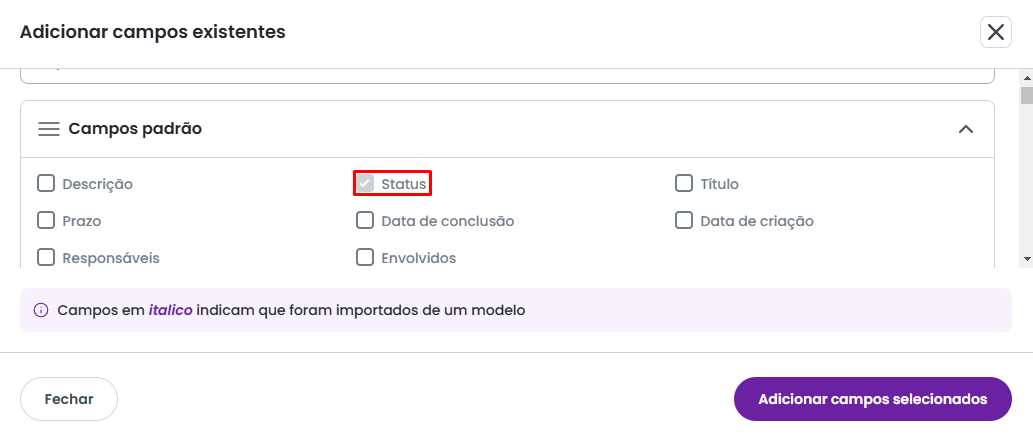Click the vertical scrollbar thumb
The height and width of the screenshot is (443, 1033).
1026,96
